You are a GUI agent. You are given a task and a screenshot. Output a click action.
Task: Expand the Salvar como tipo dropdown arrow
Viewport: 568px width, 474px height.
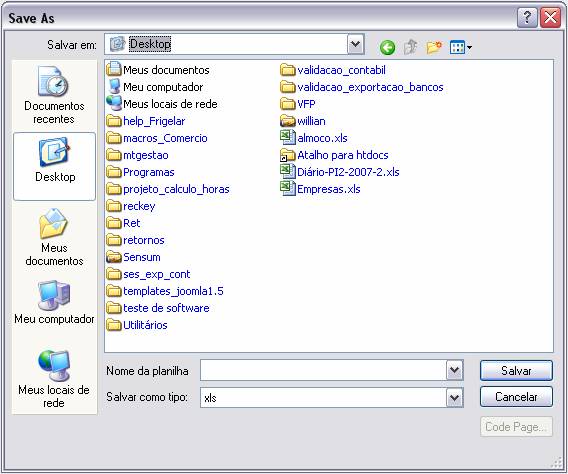tap(455, 397)
